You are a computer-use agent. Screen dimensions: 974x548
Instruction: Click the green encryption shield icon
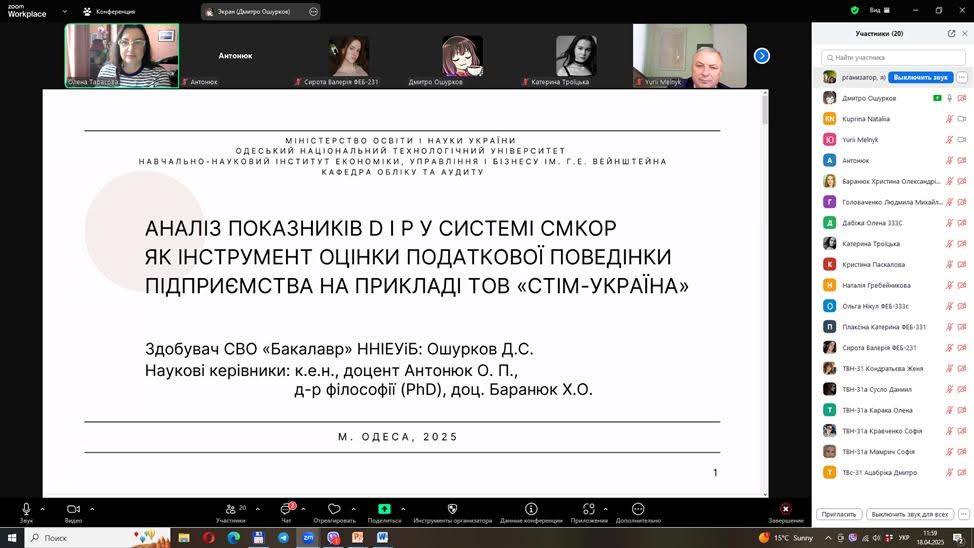pyautogui.click(x=855, y=11)
